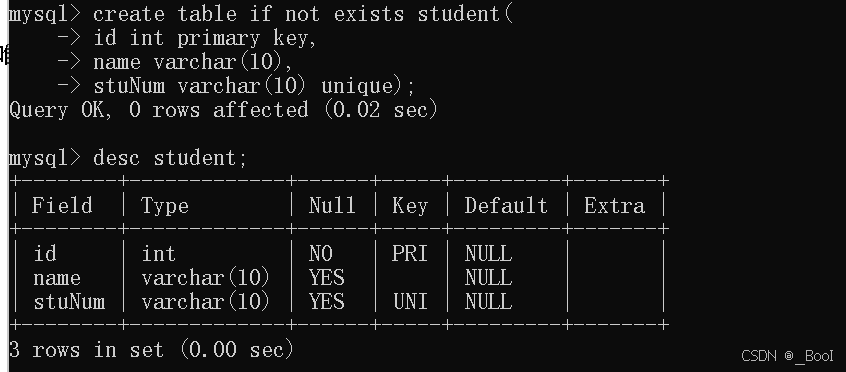The image size is (846, 372).
Task: Click the 'id' field cell
Action: 45,253
